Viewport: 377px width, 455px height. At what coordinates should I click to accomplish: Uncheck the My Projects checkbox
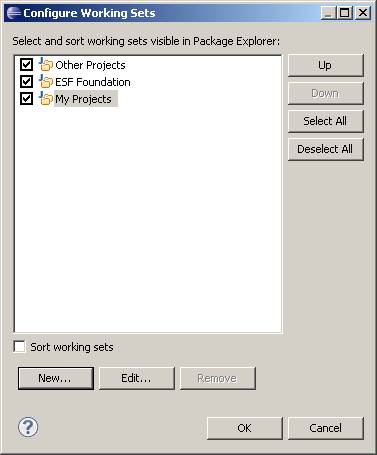(x=26, y=98)
